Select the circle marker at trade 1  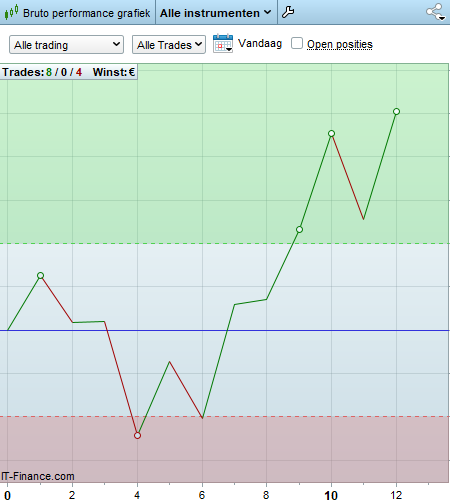[x=40, y=275]
